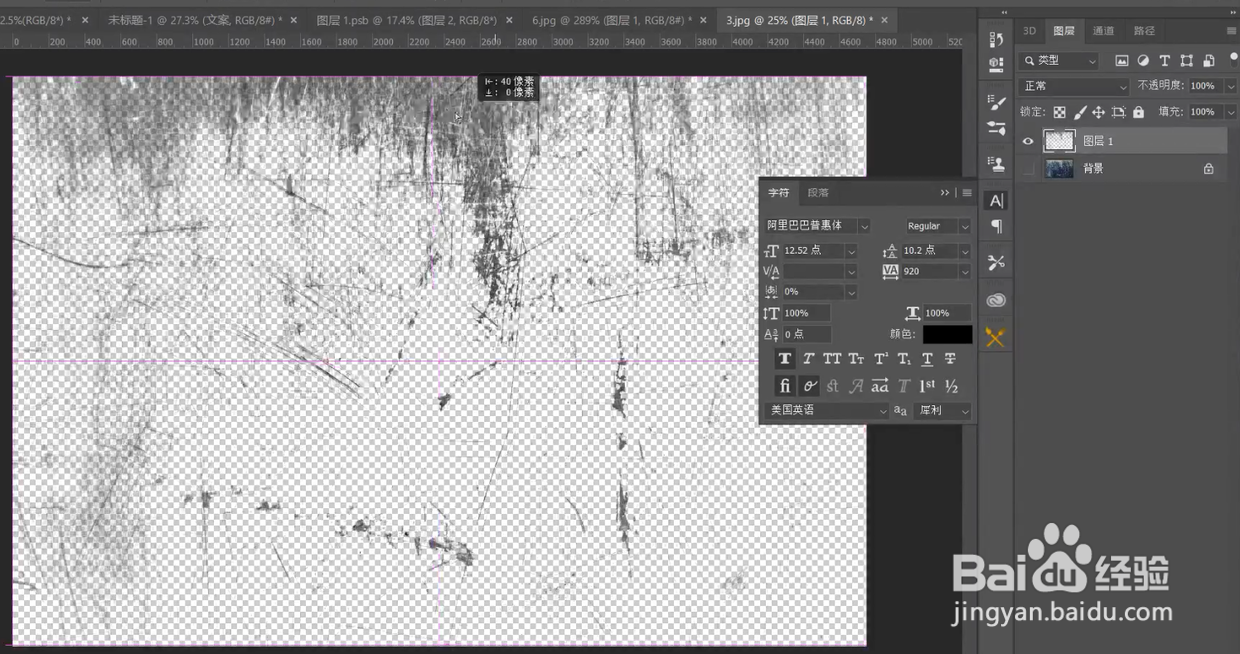
Task: Filter layers by pixel layers
Action: [x=1122, y=61]
